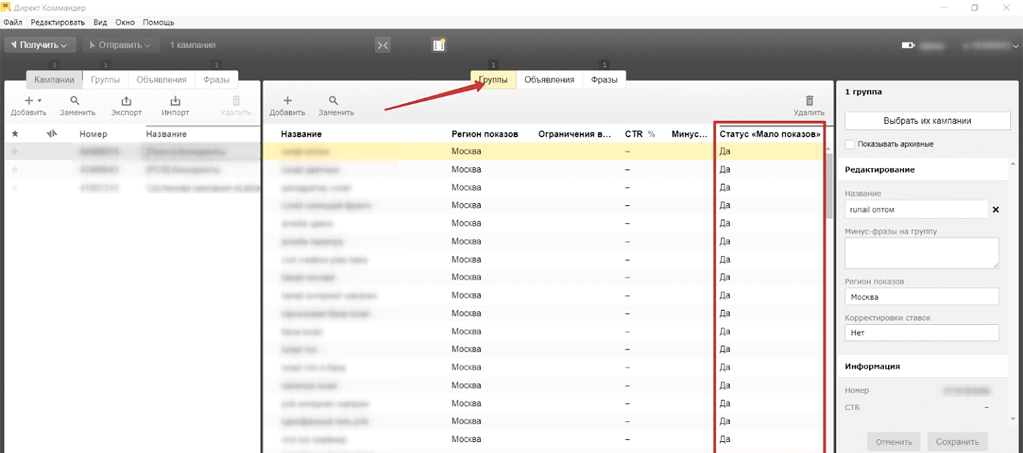Enable the Показывать архивные checkbox

[x=850, y=145]
